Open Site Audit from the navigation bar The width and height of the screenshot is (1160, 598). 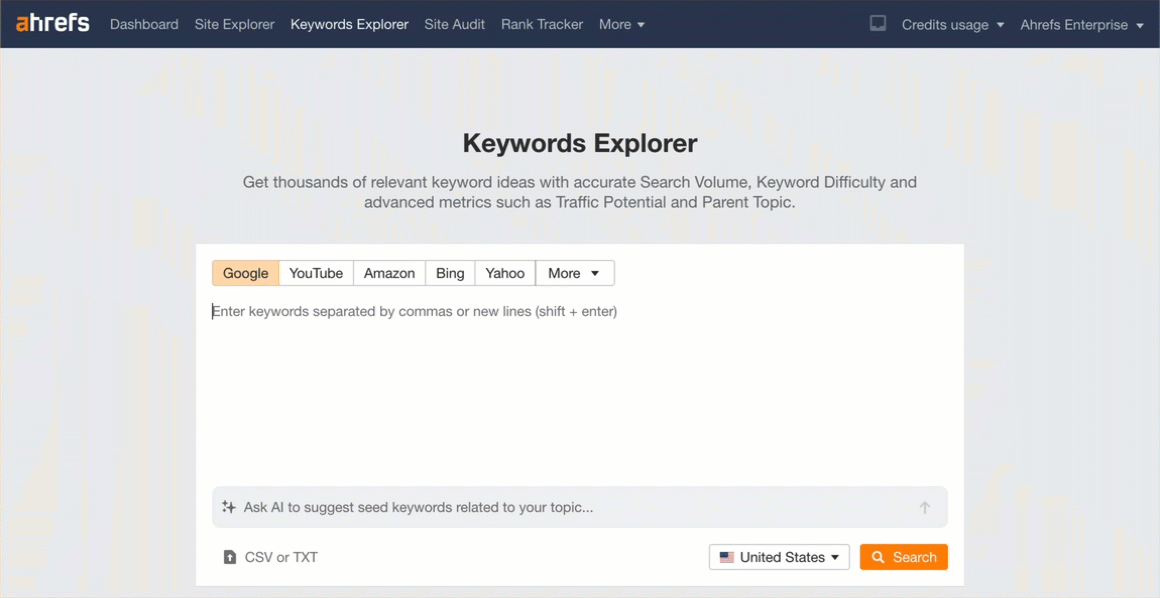[455, 24]
